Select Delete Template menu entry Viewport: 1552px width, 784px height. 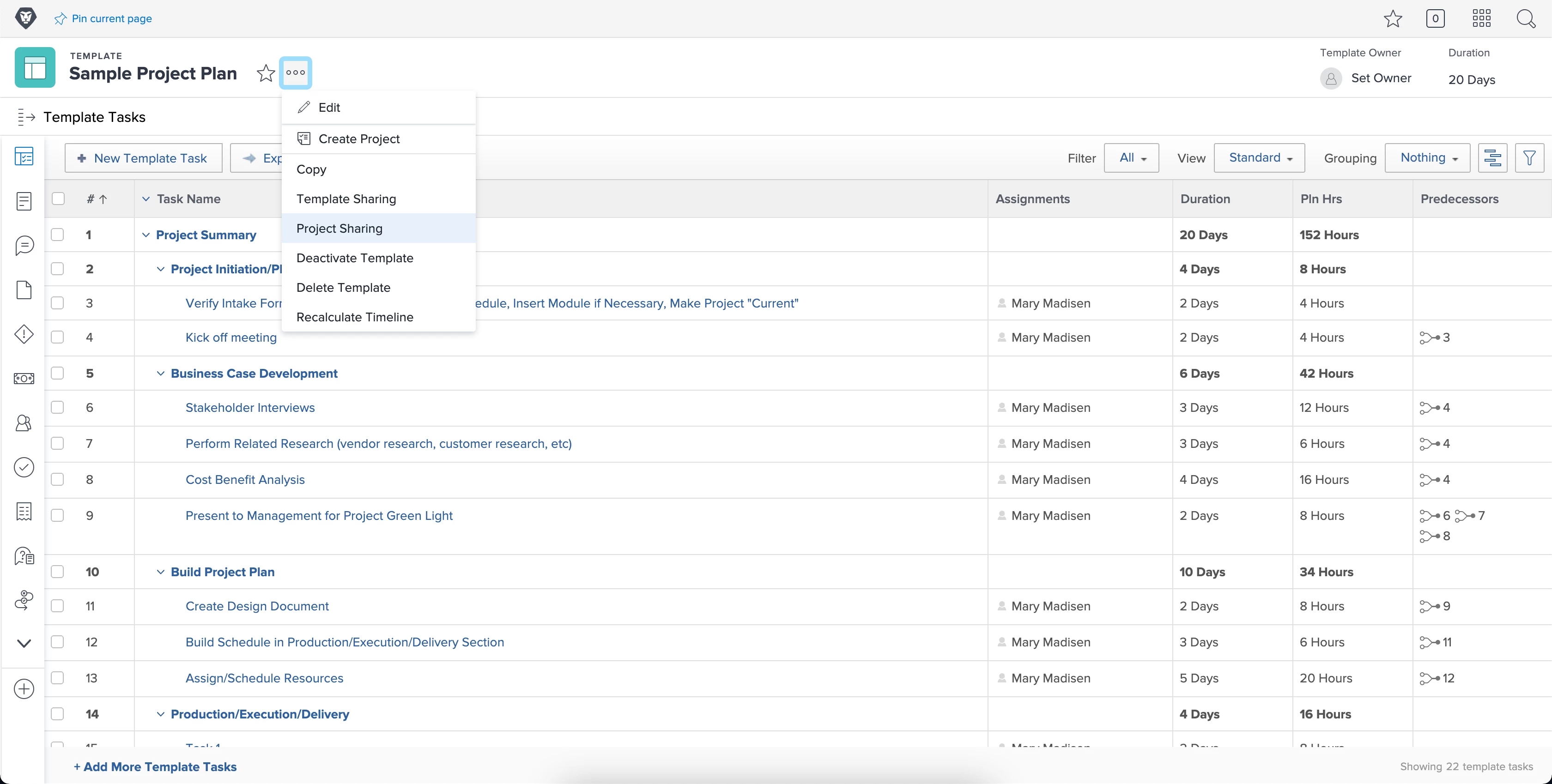pos(343,287)
